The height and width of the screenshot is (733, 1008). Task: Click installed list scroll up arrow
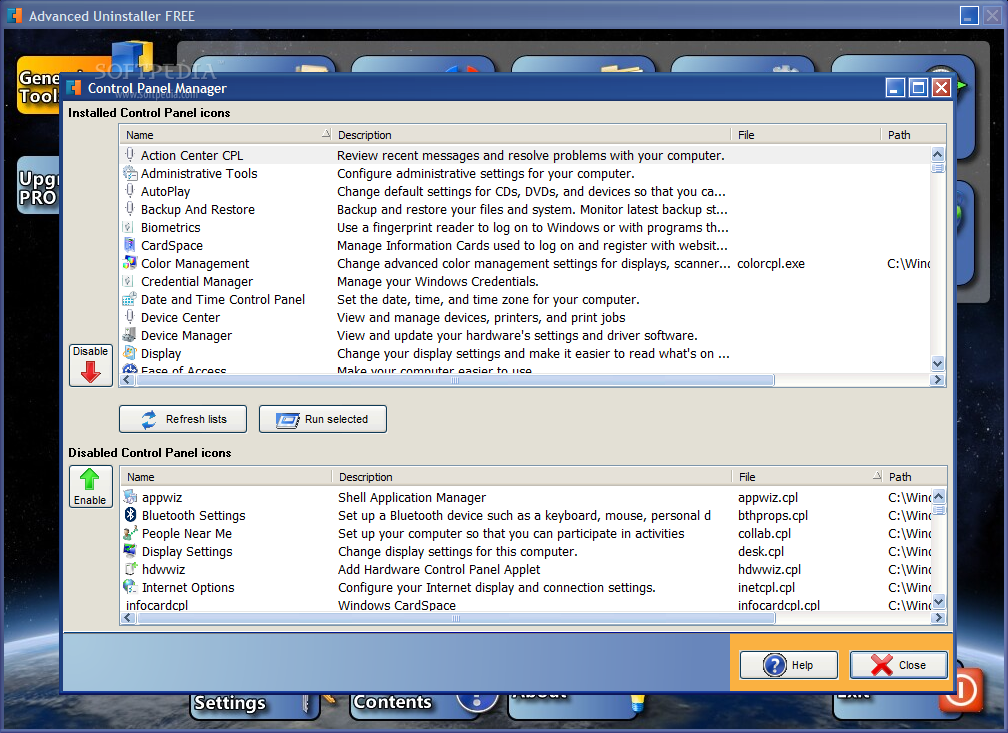[937, 154]
